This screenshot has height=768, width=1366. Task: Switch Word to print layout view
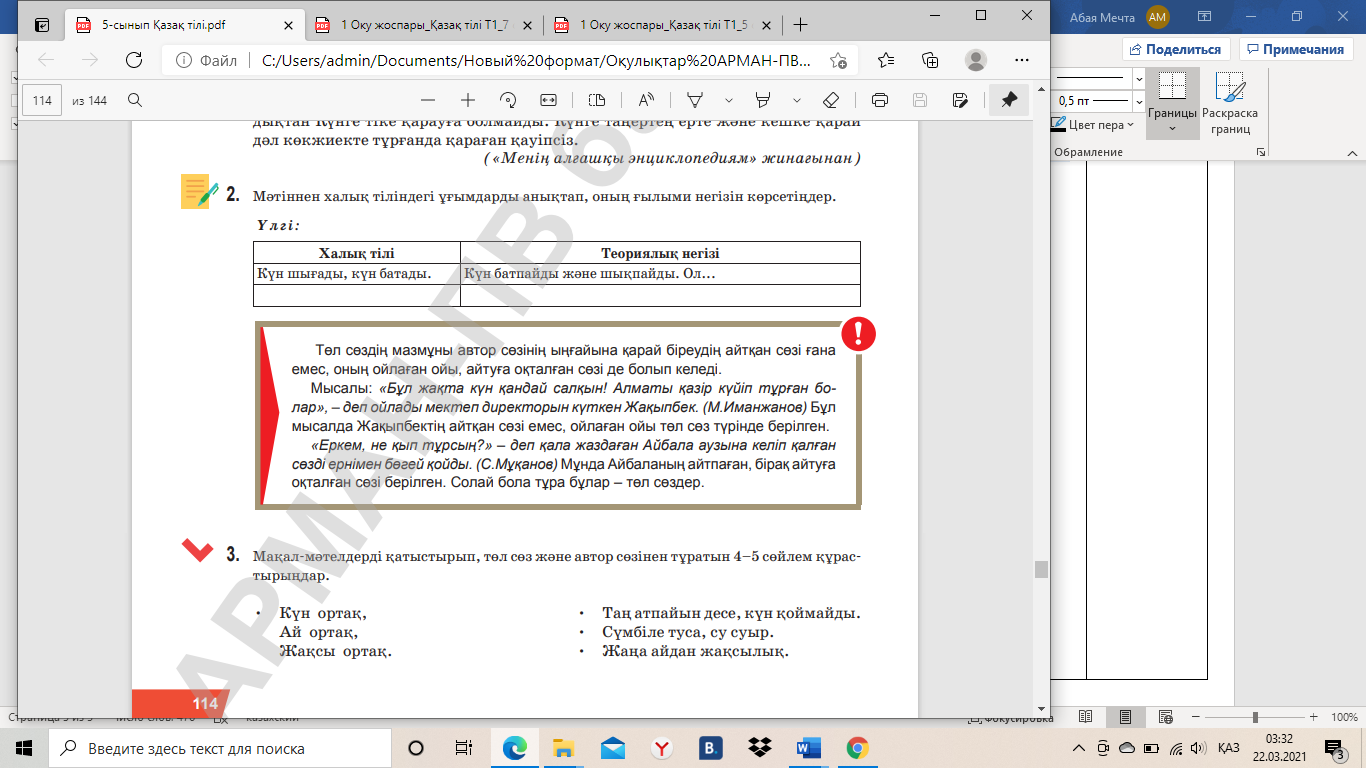[1126, 718]
